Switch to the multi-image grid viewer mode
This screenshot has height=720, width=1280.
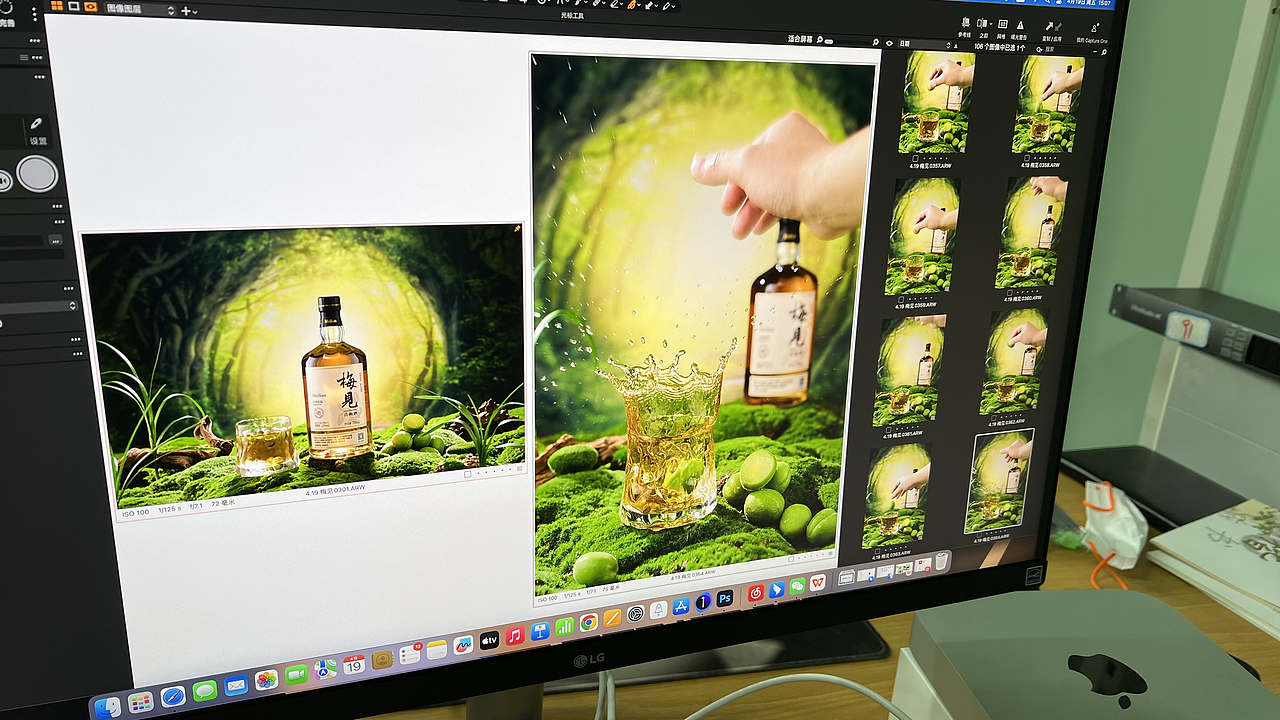click(x=57, y=6)
